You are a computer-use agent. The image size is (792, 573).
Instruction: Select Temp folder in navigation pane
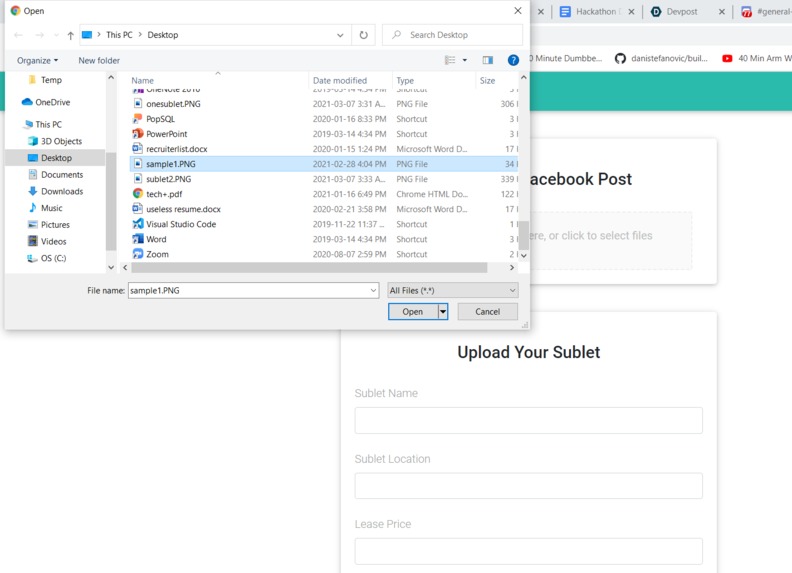(x=51, y=80)
